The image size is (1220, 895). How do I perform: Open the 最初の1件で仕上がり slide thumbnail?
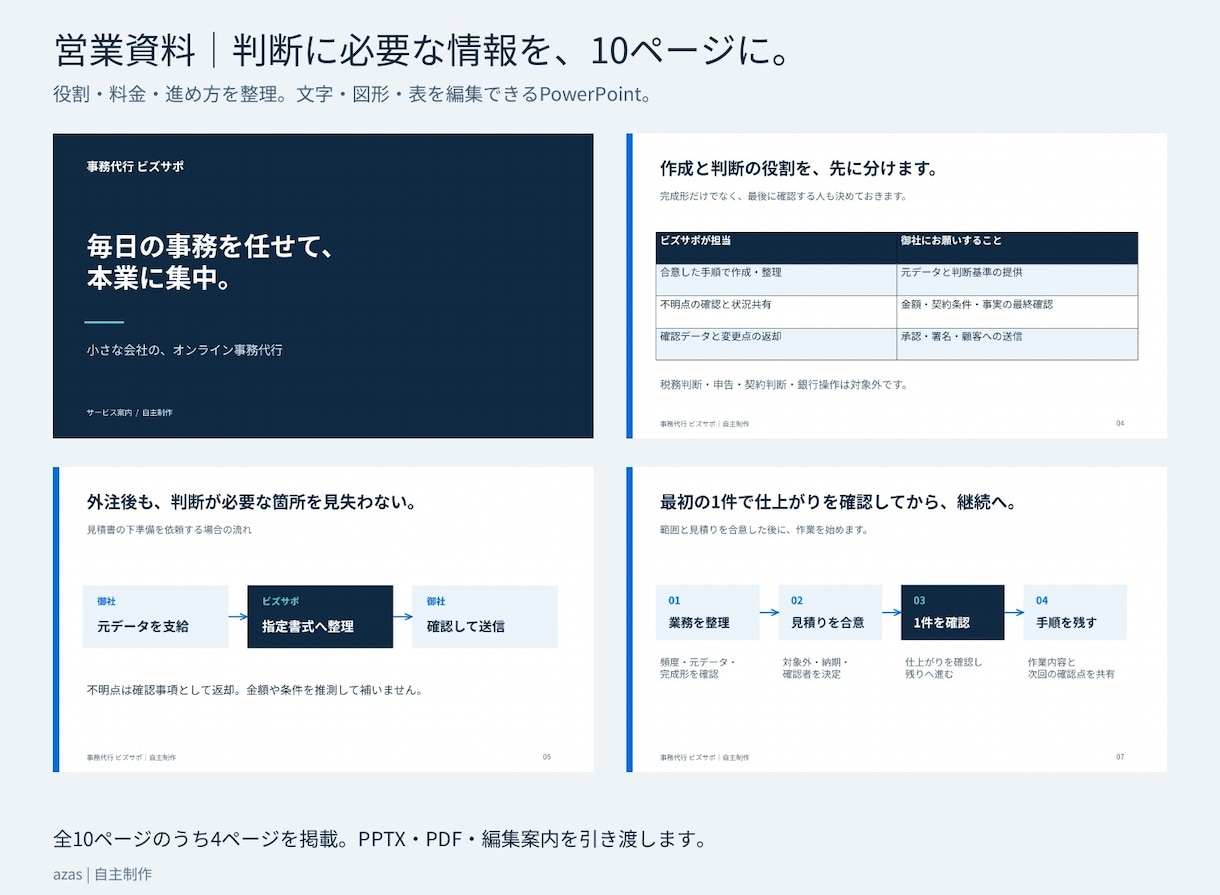click(x=897, y=620)
